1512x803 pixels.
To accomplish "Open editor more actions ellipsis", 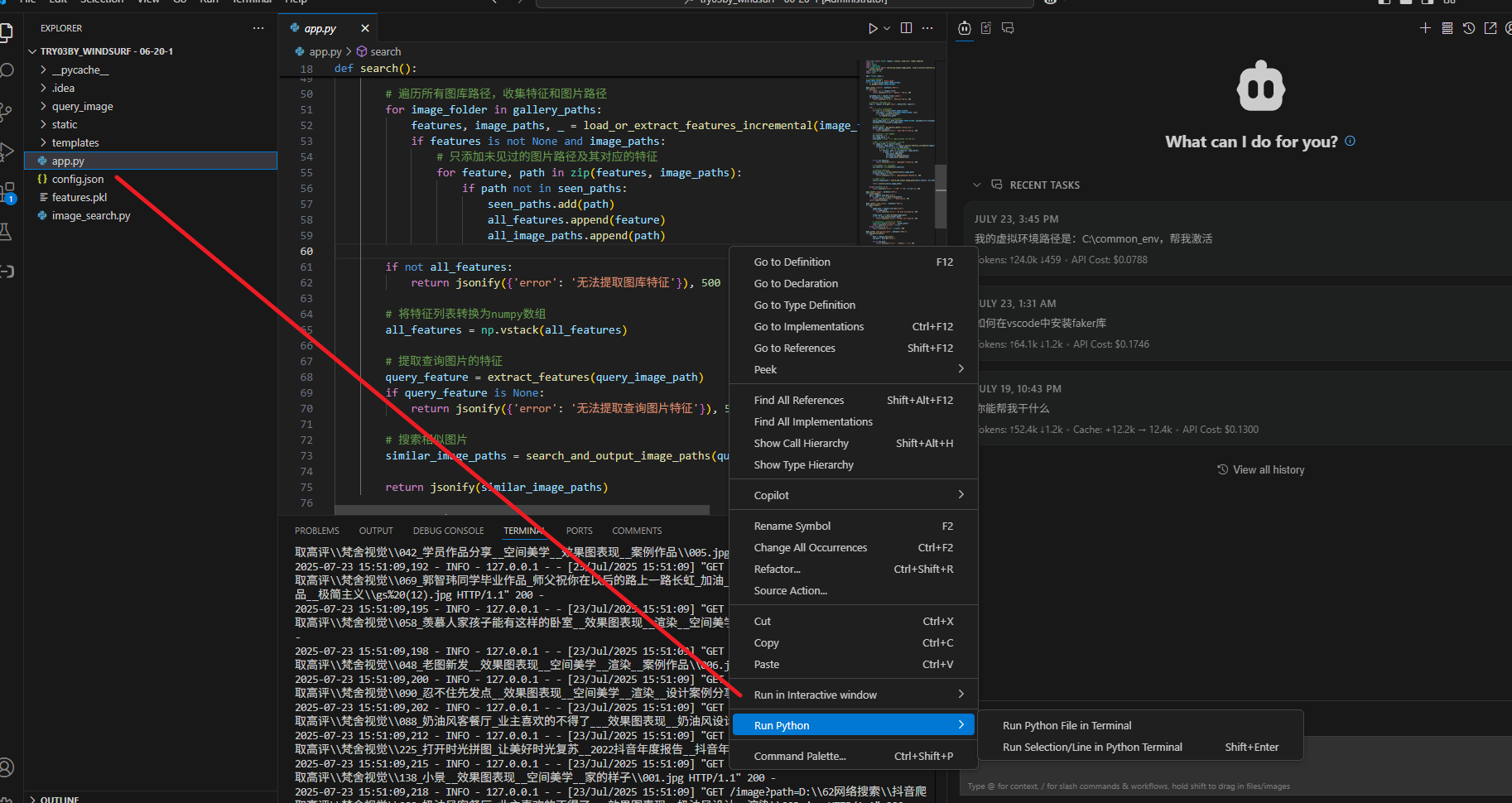I will pos(927,28).
